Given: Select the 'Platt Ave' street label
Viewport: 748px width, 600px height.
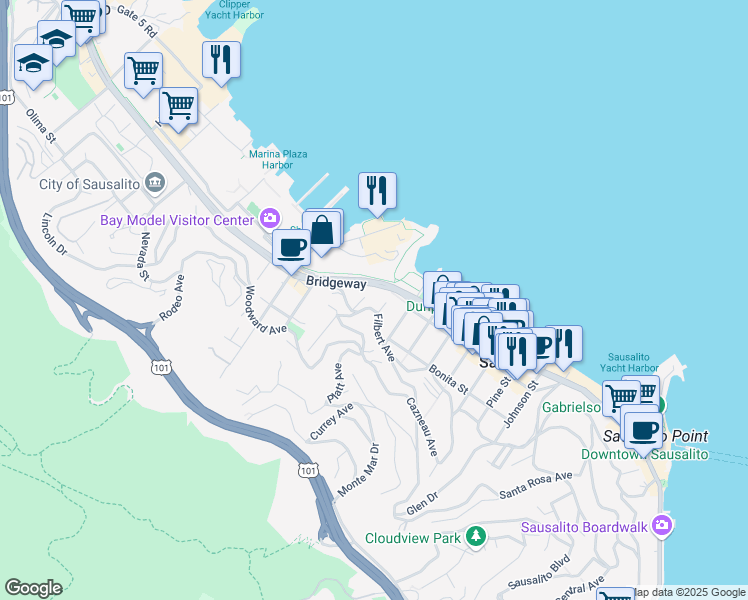Looking at the screenshot, I should coord(335,383).
